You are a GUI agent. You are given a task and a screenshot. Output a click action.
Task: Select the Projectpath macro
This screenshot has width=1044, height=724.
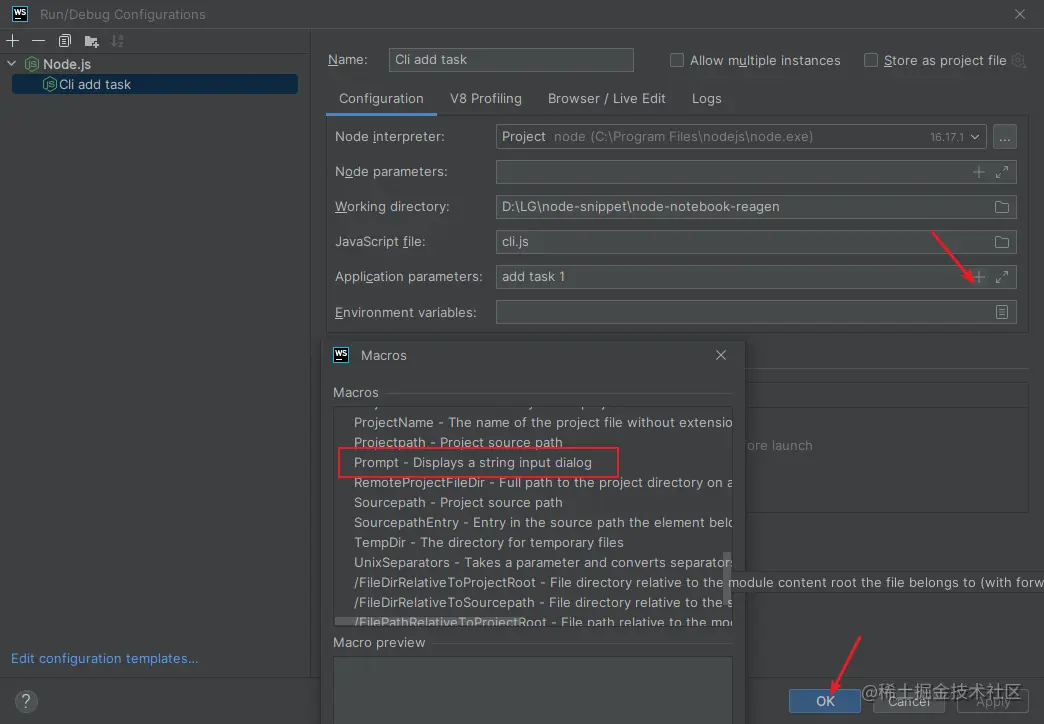pyautogui.click(x=533, y=442)
